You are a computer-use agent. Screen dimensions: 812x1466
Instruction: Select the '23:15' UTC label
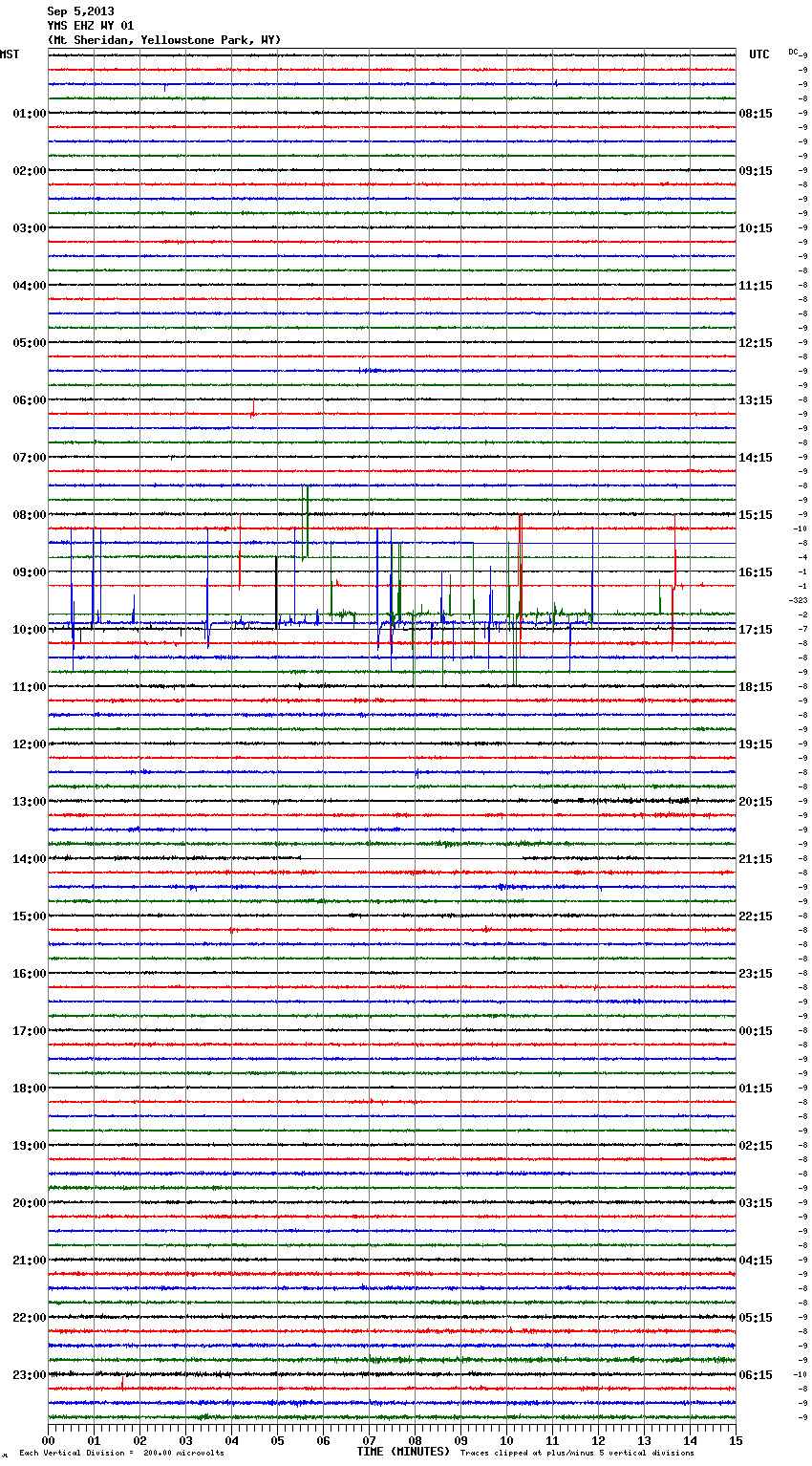point(756,974)
